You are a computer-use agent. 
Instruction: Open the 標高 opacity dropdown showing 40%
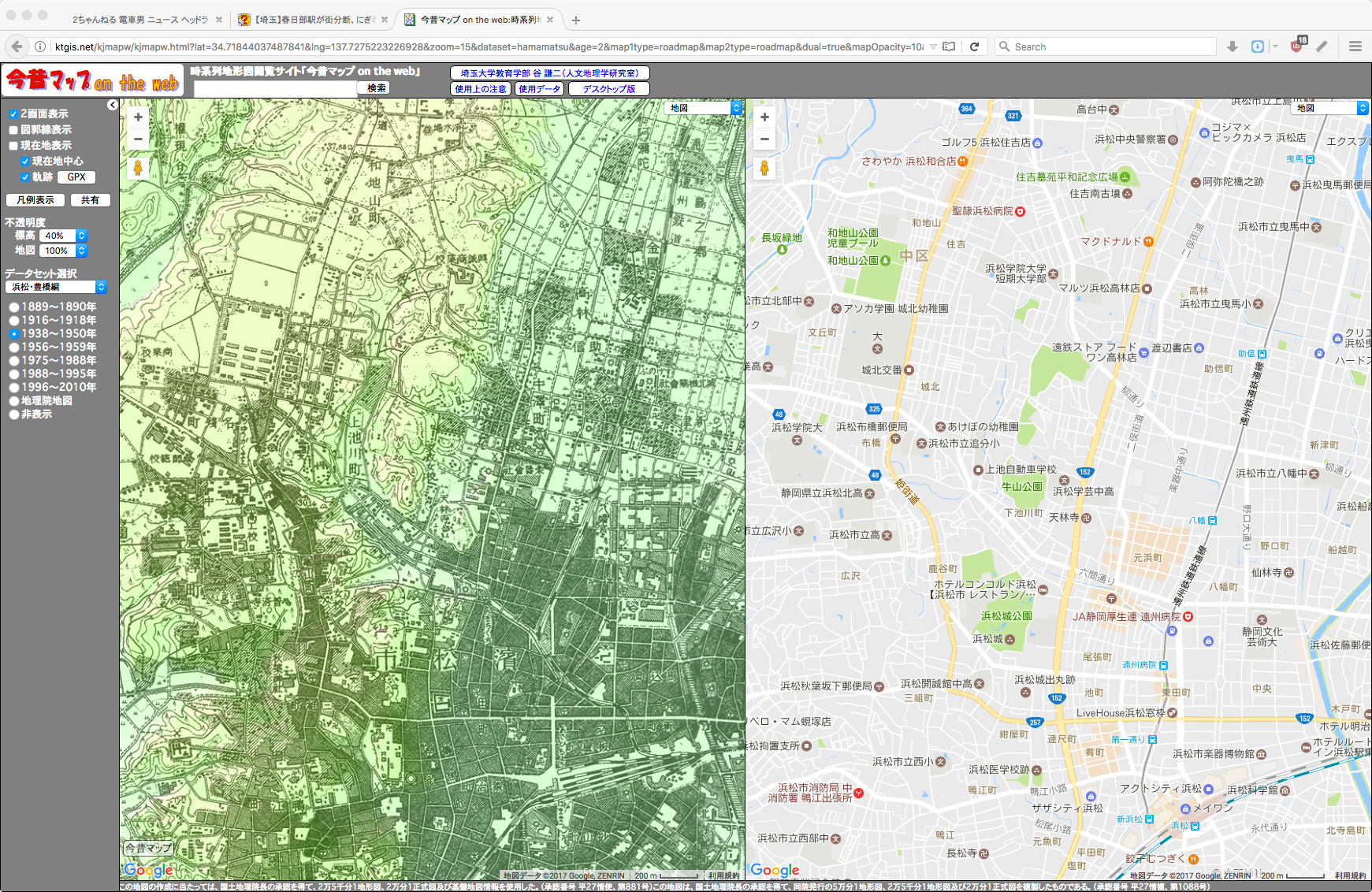[x=63, y=236]
